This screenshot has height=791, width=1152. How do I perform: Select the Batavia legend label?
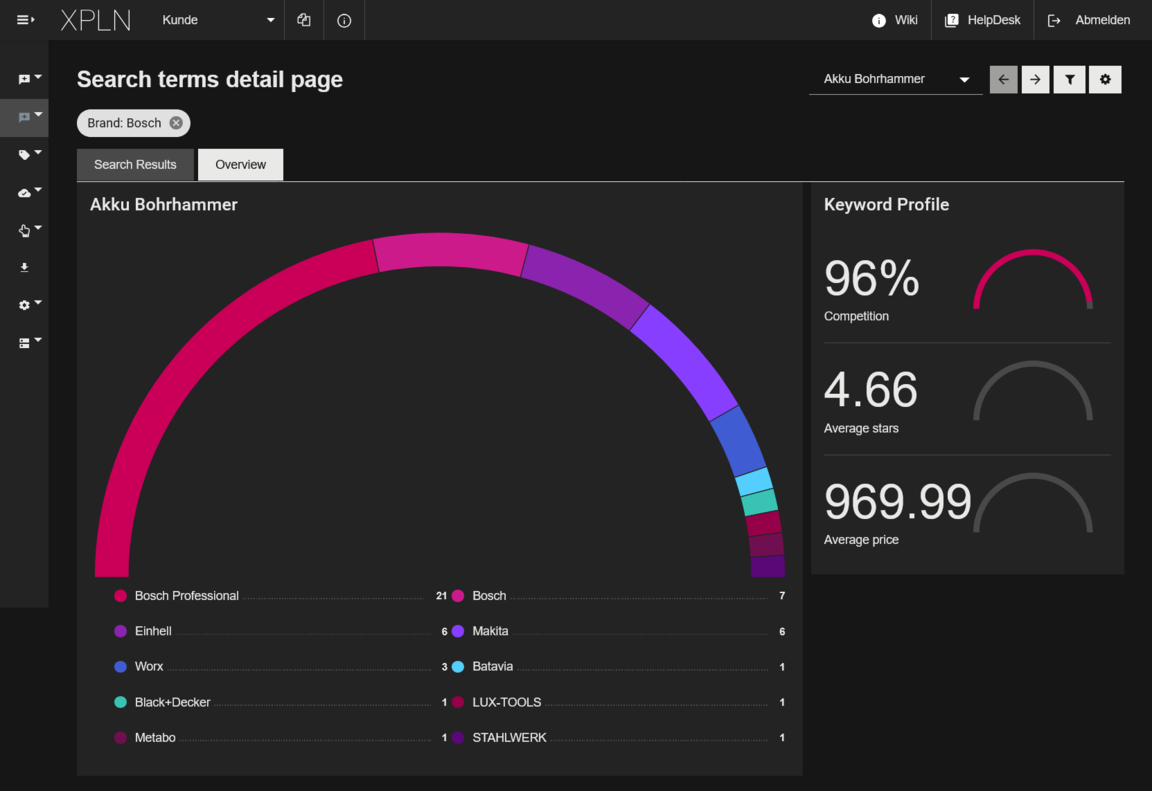(x=492, y=667)
